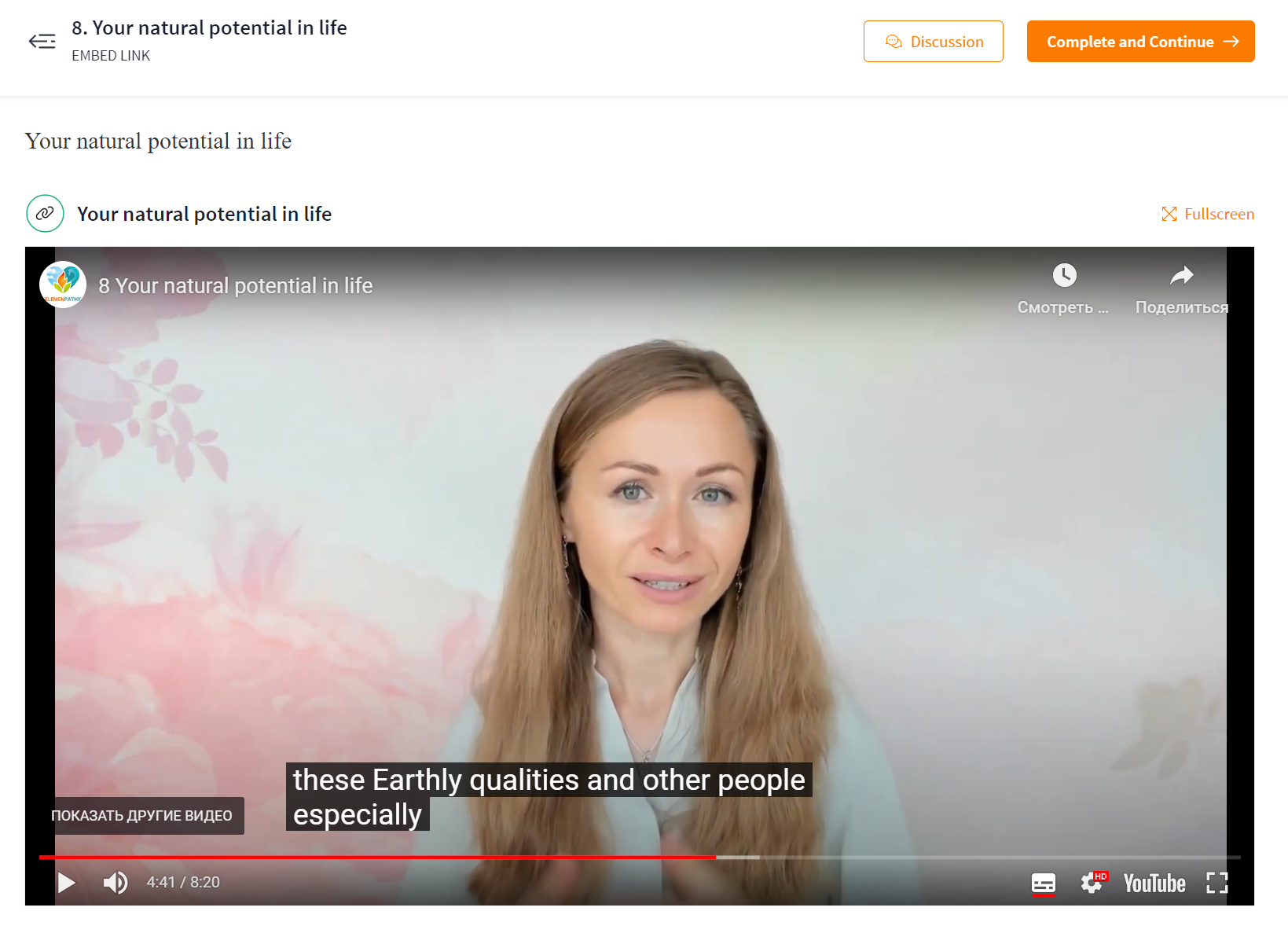Enter player fullscreen mode icon
This screenshot has height=933, width=1288.
point(1216,883)
